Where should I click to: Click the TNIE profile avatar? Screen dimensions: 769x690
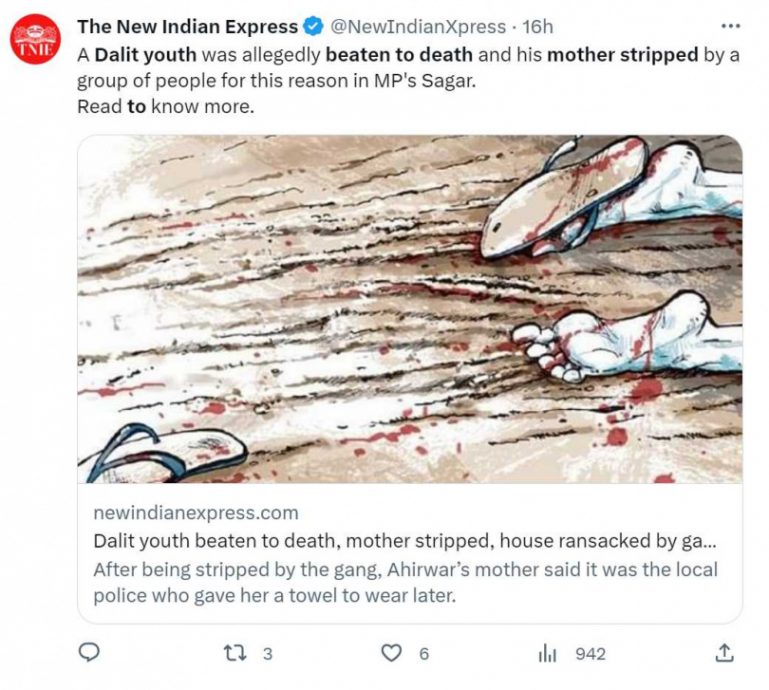click(35, 39)
